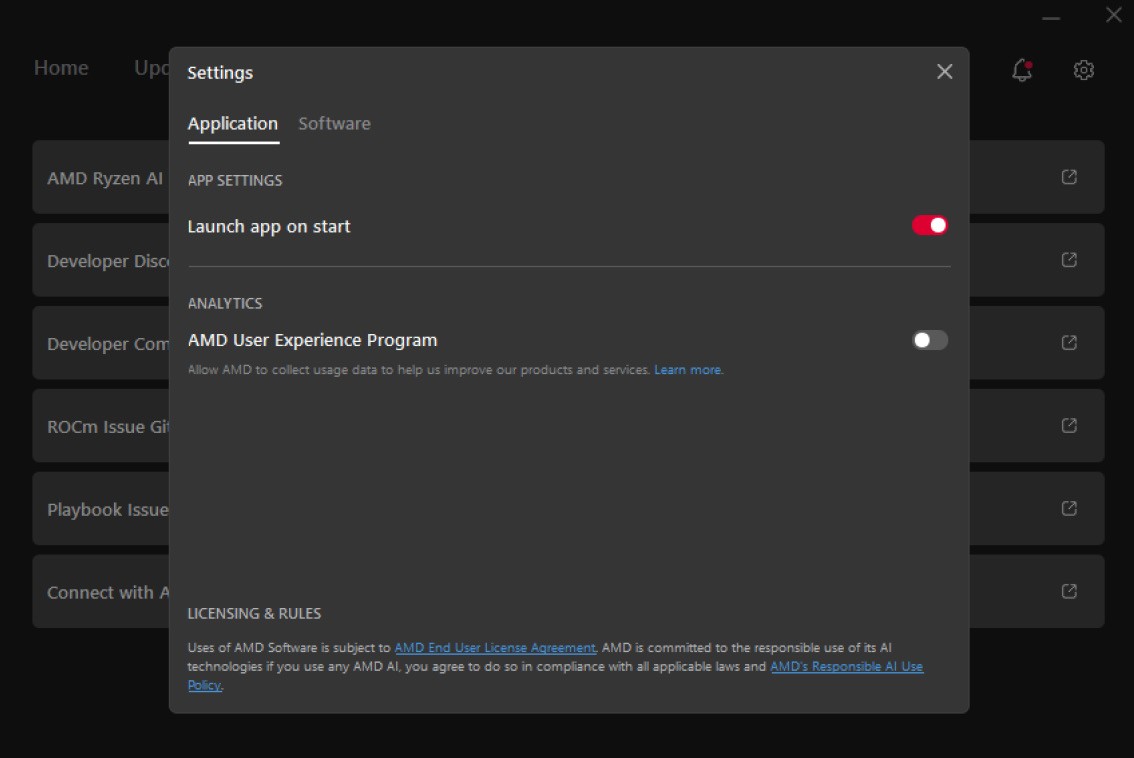
Task: Click the LICENSING & RULES heading
Action: [254, 613]
